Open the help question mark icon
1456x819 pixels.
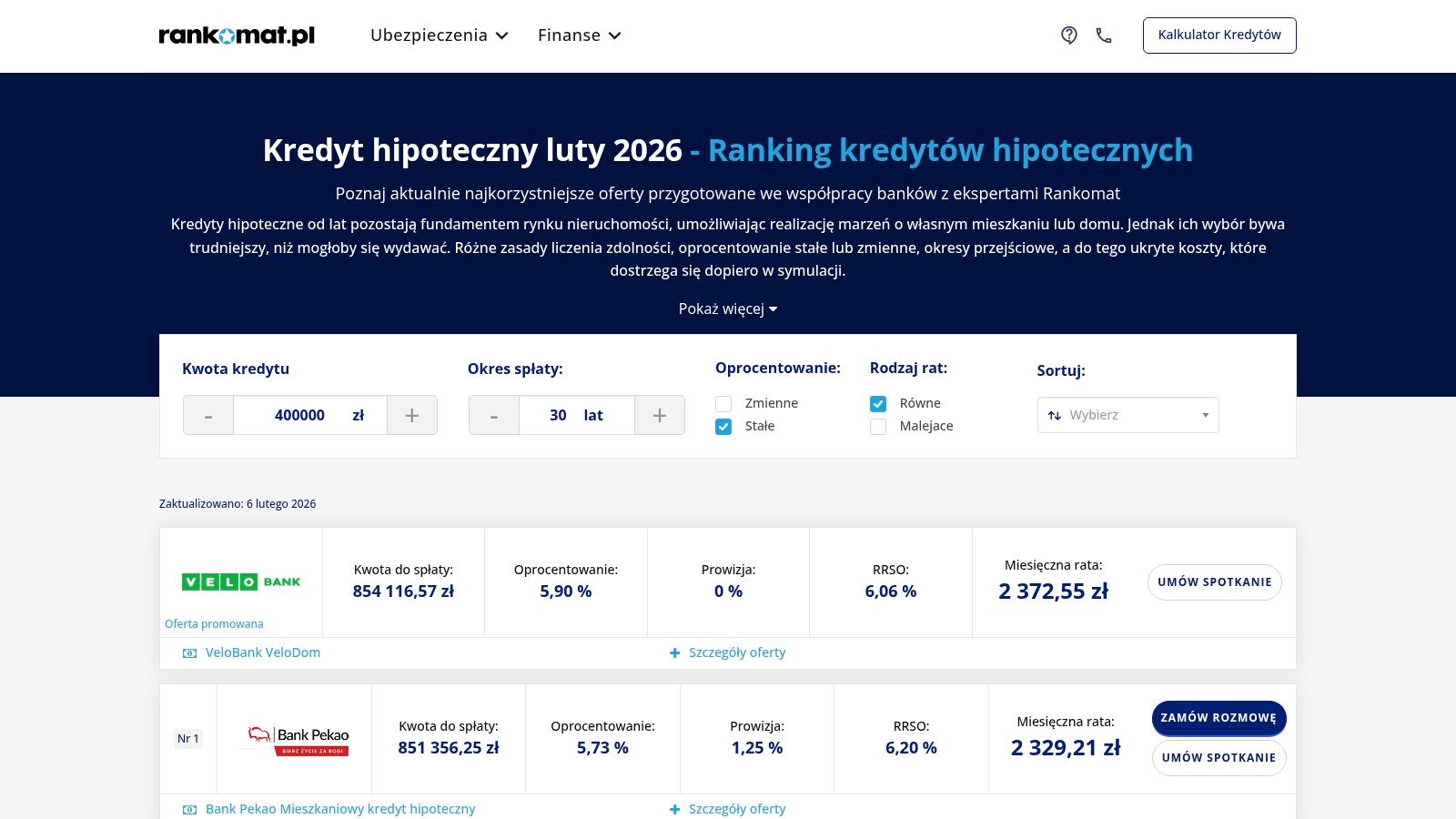click(x=1069, y=35)
